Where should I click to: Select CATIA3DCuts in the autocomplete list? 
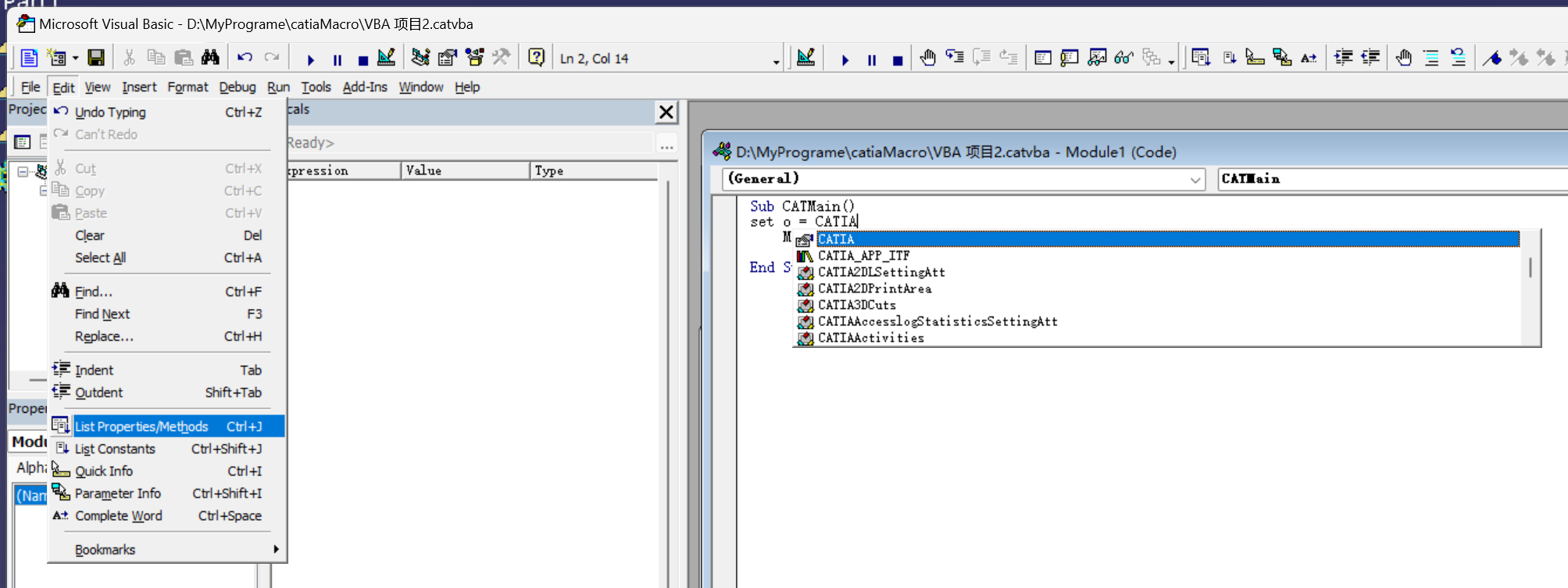coord(1159,305)
